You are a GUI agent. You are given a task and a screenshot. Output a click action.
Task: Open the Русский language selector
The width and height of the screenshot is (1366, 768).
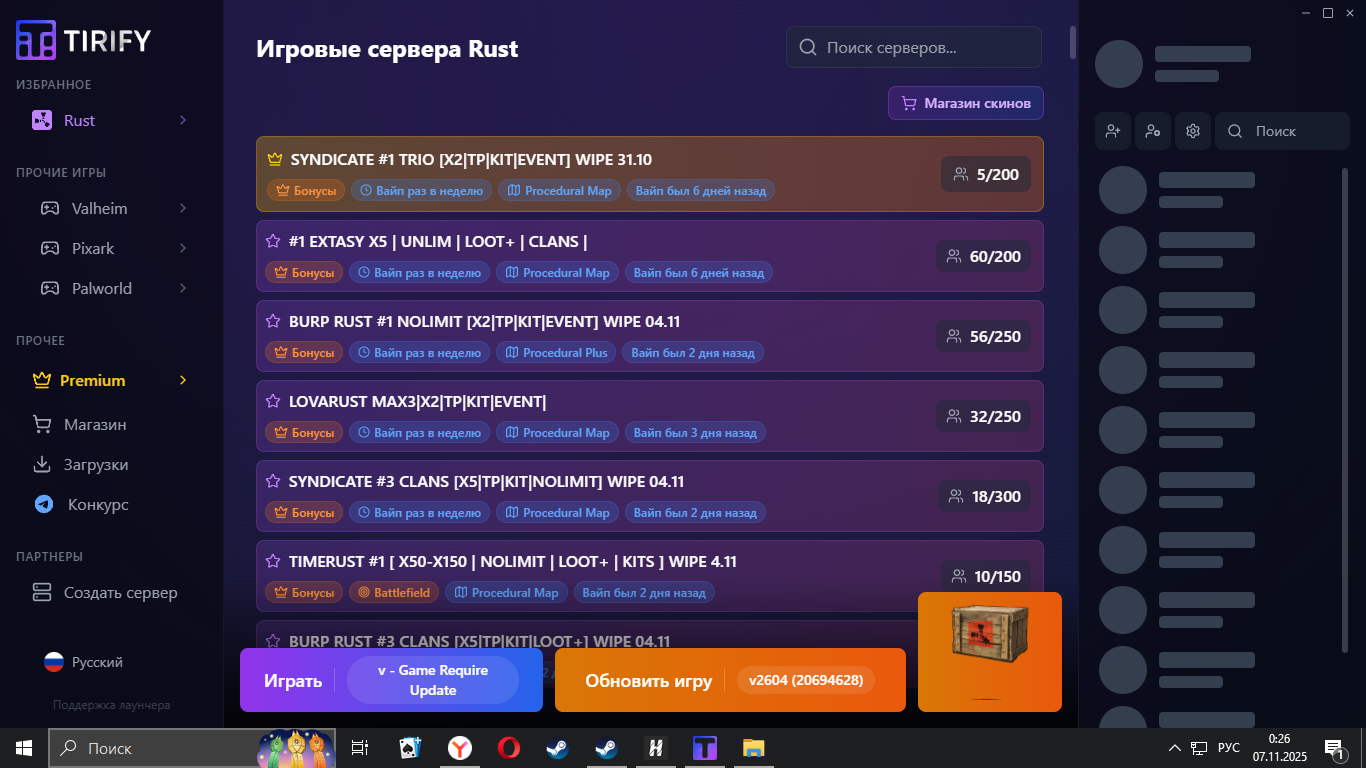point(84,662)
